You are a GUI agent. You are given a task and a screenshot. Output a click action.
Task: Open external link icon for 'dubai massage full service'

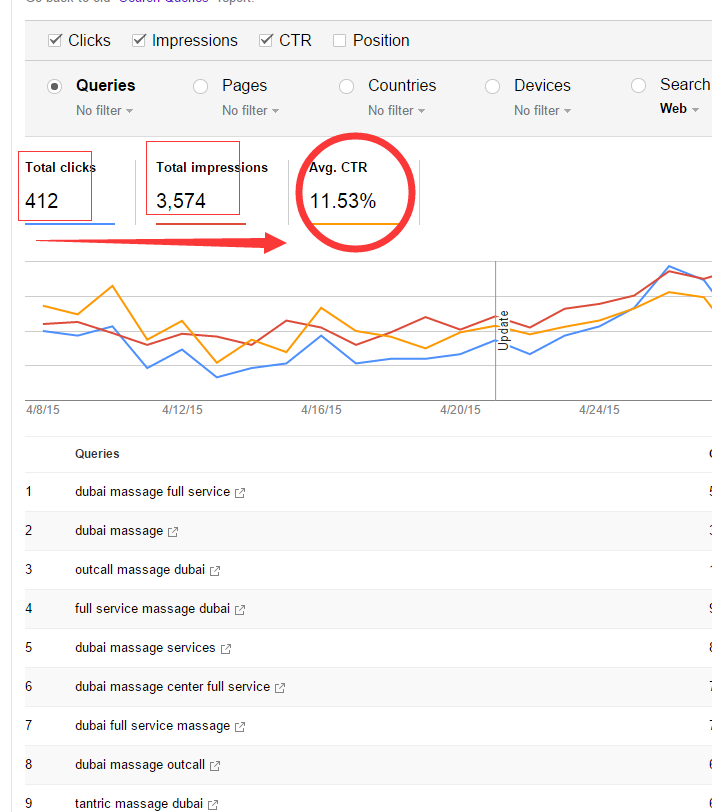point(240,493)
